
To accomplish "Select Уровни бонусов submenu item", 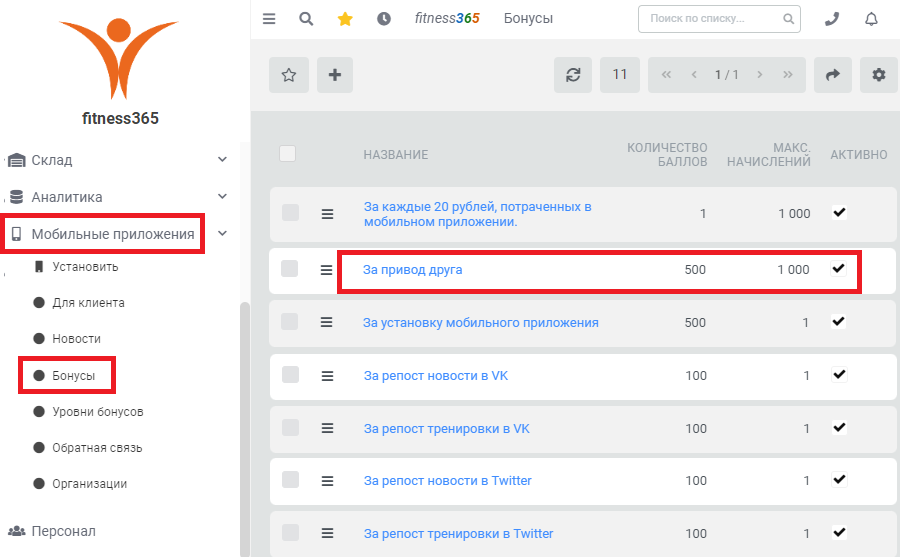I will tap(98, 412).
